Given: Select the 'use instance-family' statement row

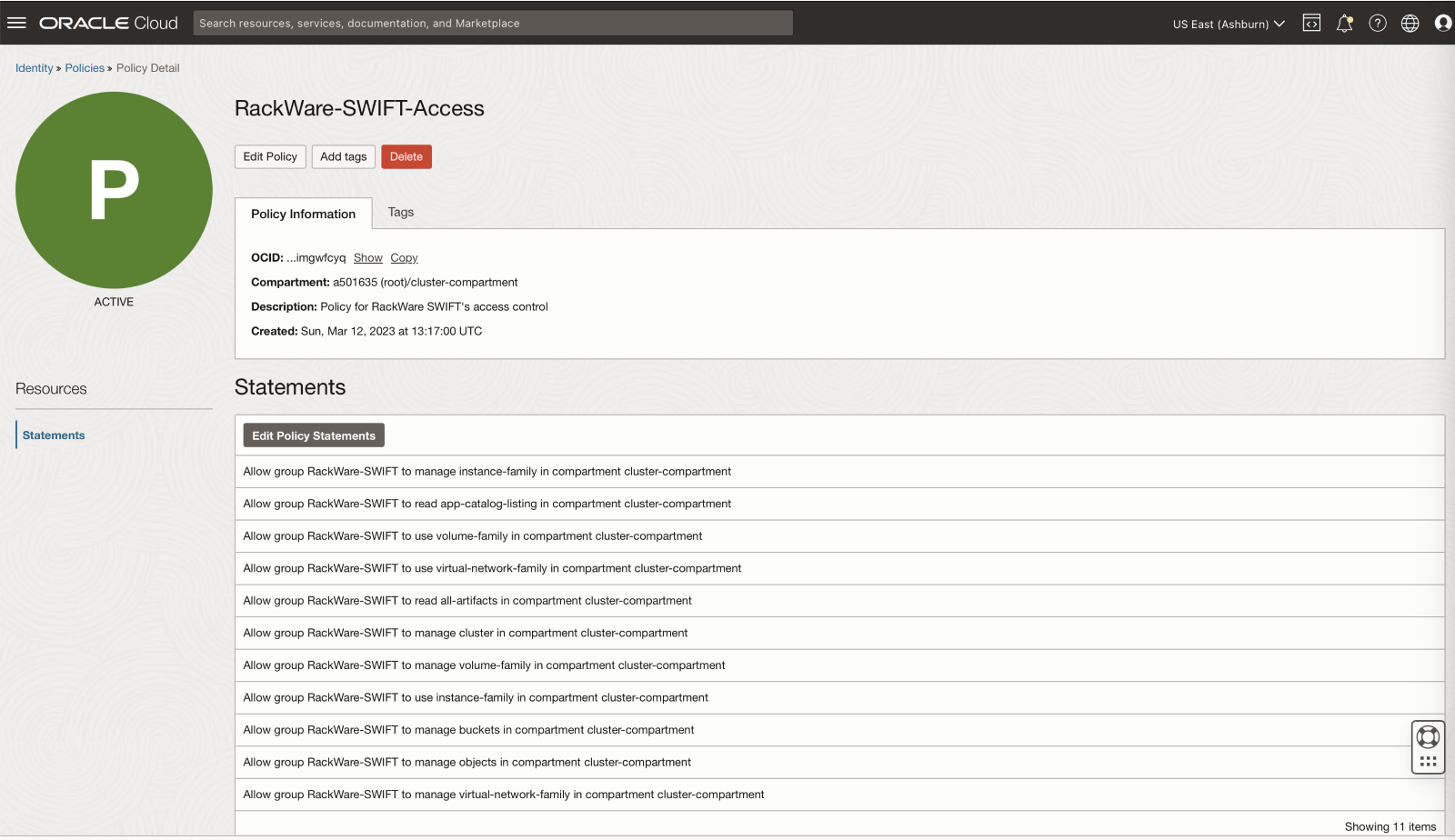Looking at the screenshot, I should [x=839, y=697].
